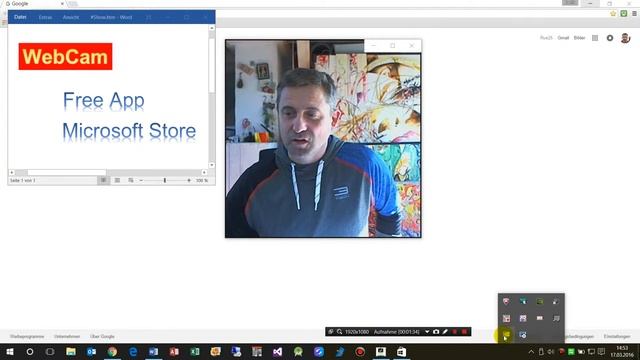Click pink shield icon in tray popup
Image resolution: width=640 pixels, height=360 pixels.
(x=506, y=302)
